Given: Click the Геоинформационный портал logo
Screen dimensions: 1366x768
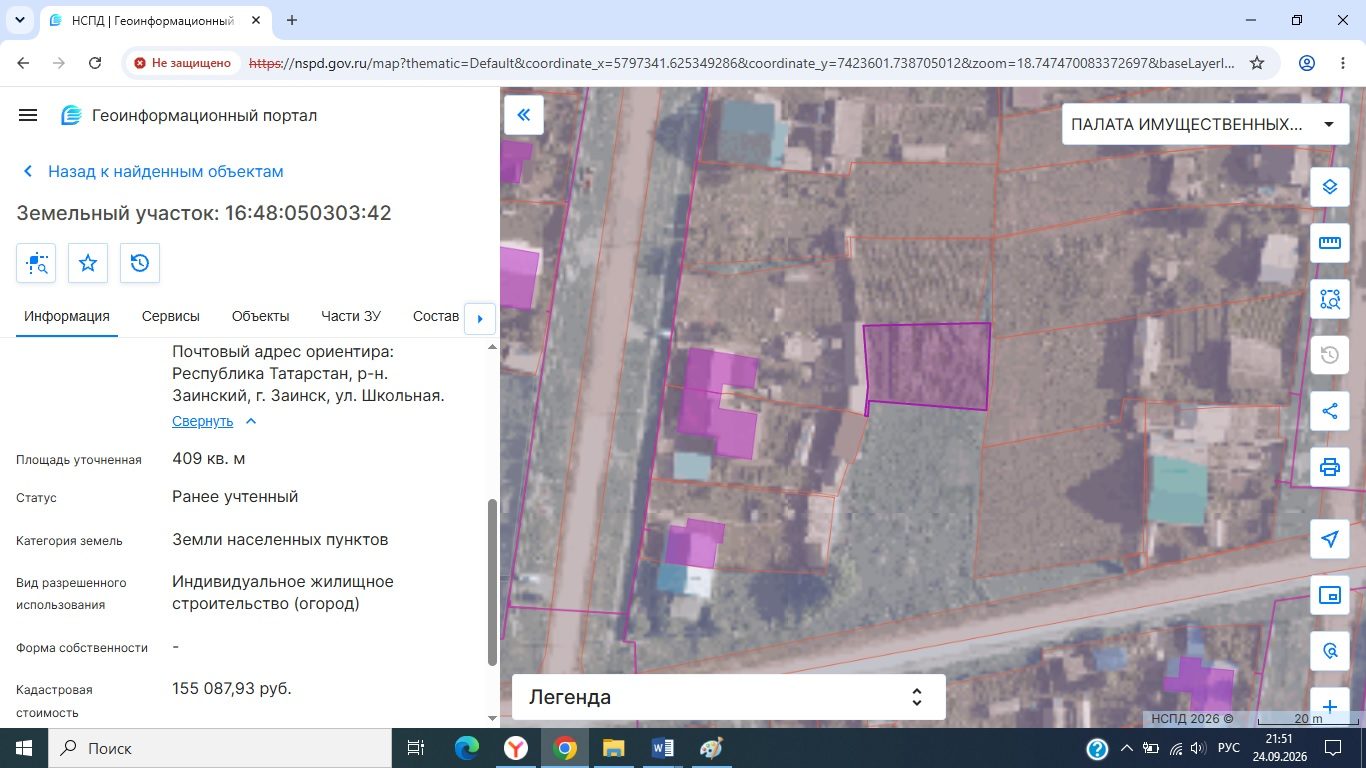Looking at the screenshot, I should point(189,115).
